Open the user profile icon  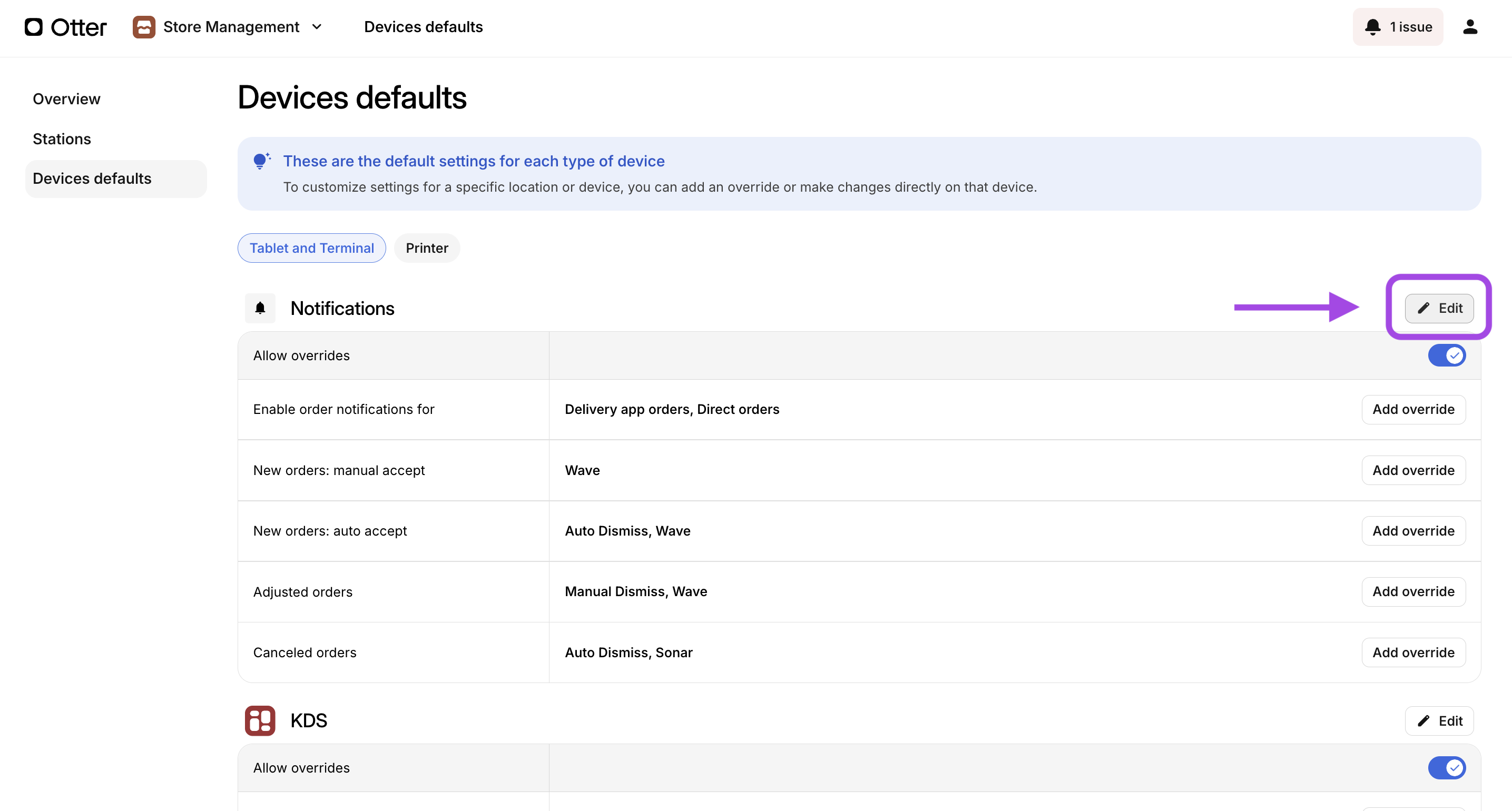1470,27
